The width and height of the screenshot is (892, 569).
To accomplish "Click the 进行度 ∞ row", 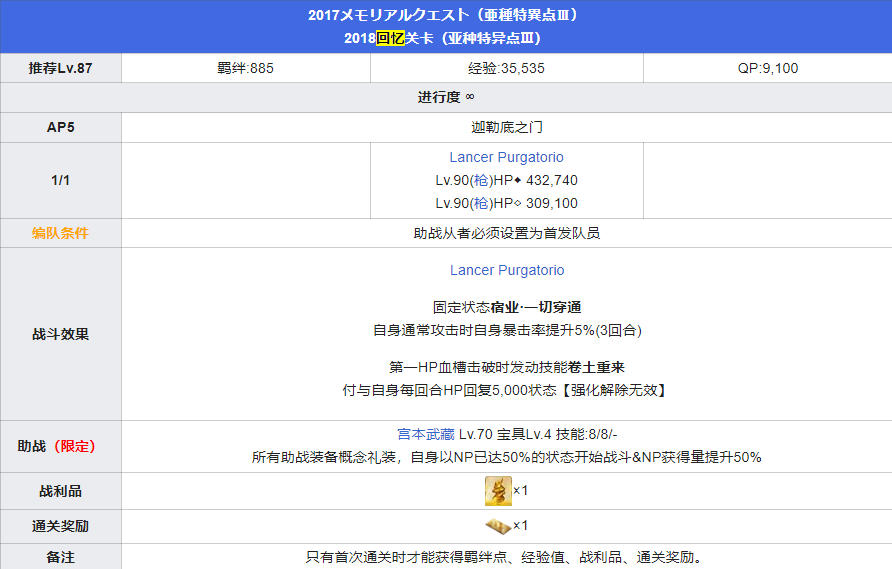I will click(x=446, y=97).
